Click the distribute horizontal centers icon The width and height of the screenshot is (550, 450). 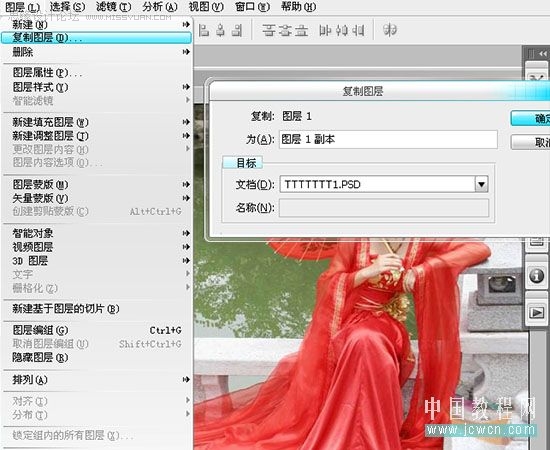(x=341, y=31)
